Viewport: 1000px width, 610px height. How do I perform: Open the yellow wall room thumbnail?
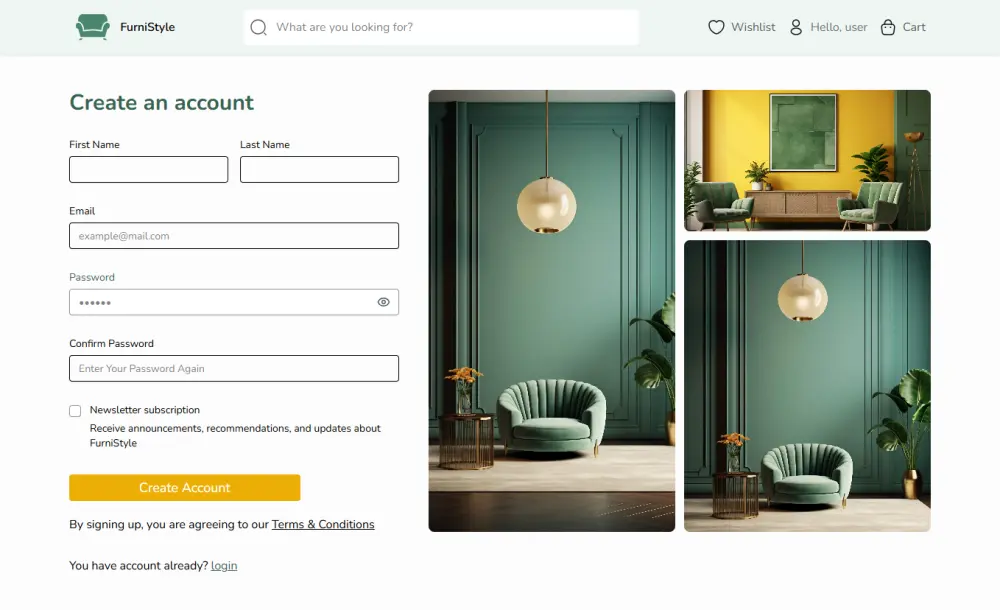point(807,160)
